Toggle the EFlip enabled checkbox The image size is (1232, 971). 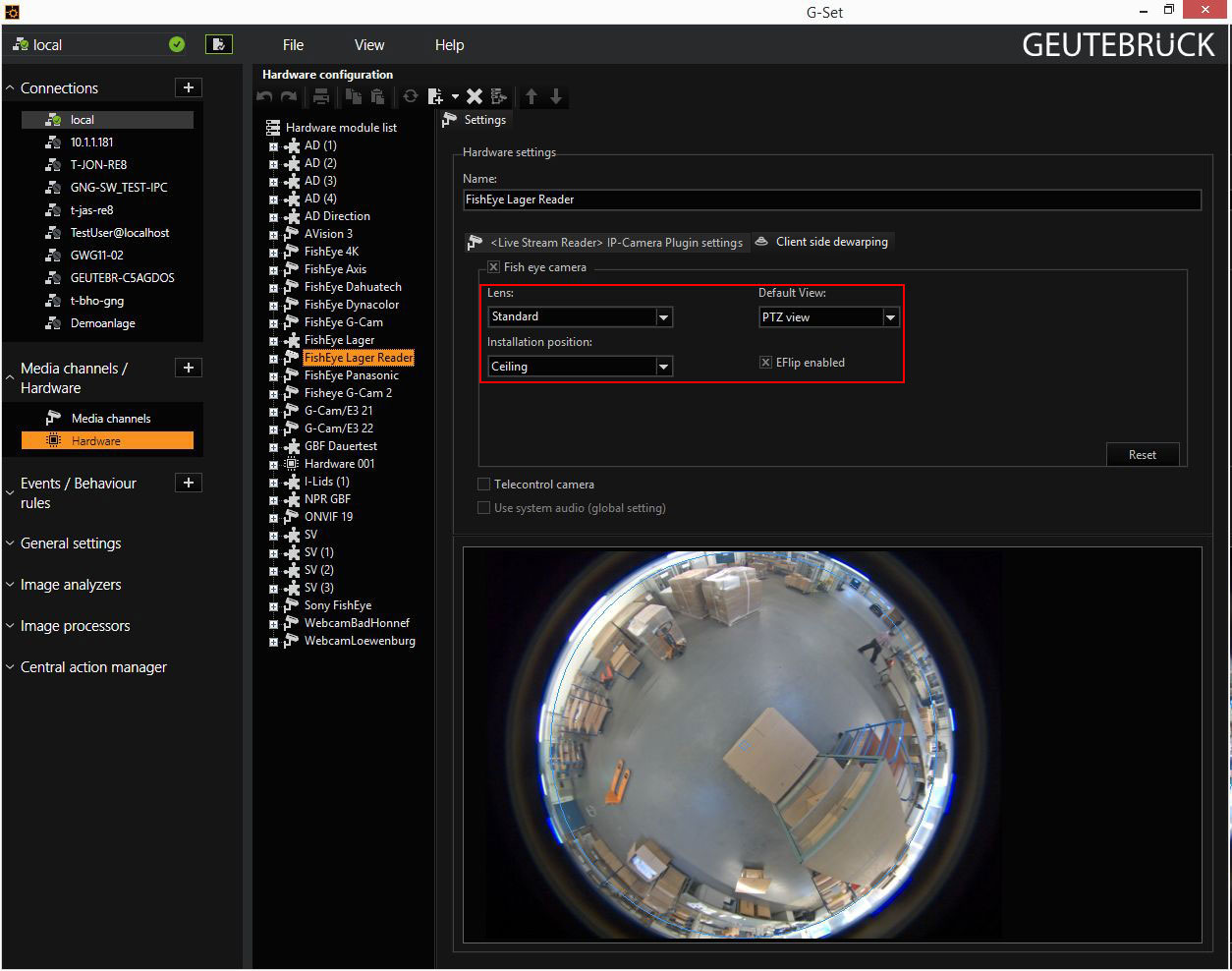tap(765, 363)
